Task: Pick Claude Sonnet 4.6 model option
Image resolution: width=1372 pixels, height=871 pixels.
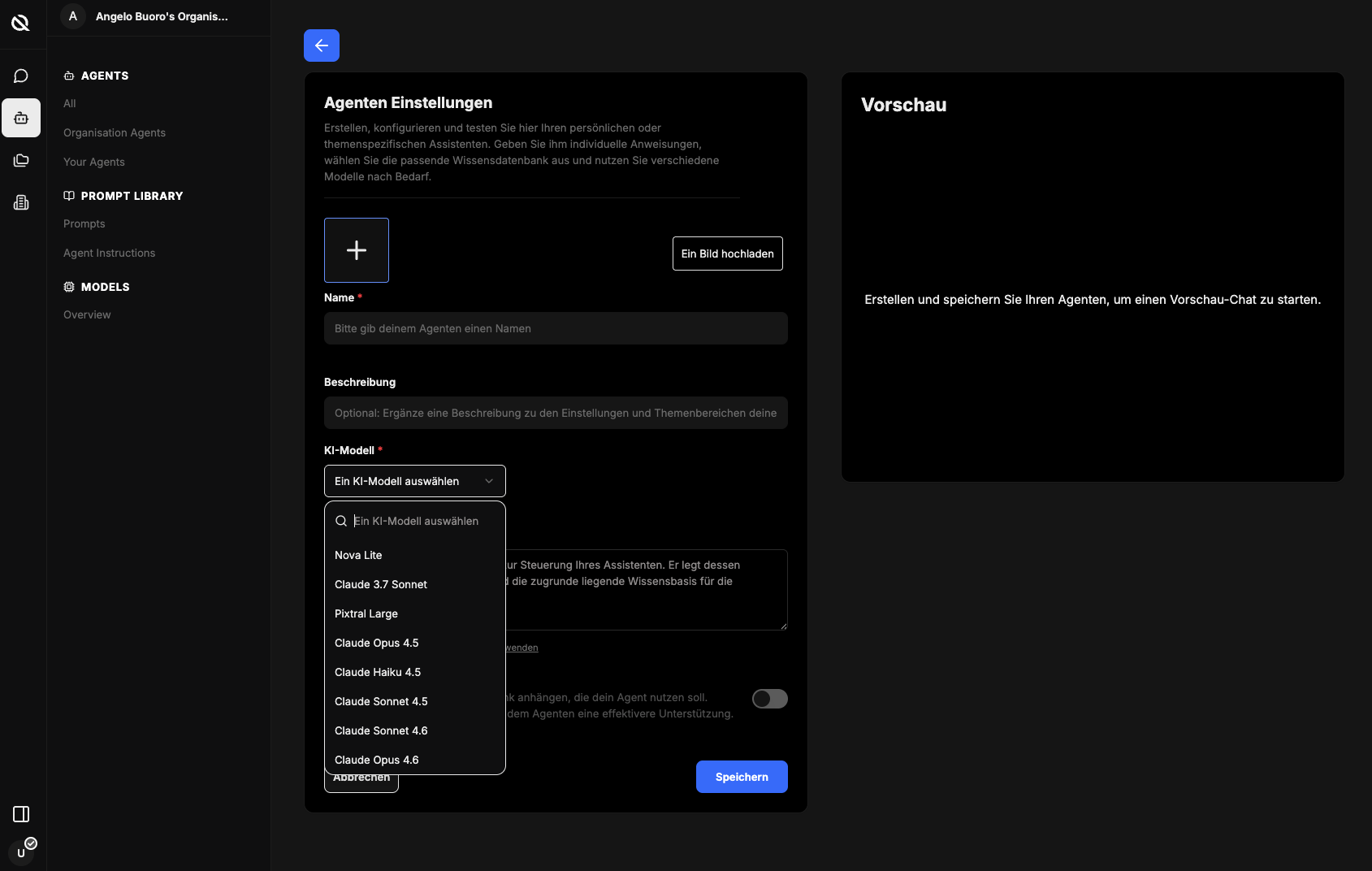Action: [x=381, y=730]
